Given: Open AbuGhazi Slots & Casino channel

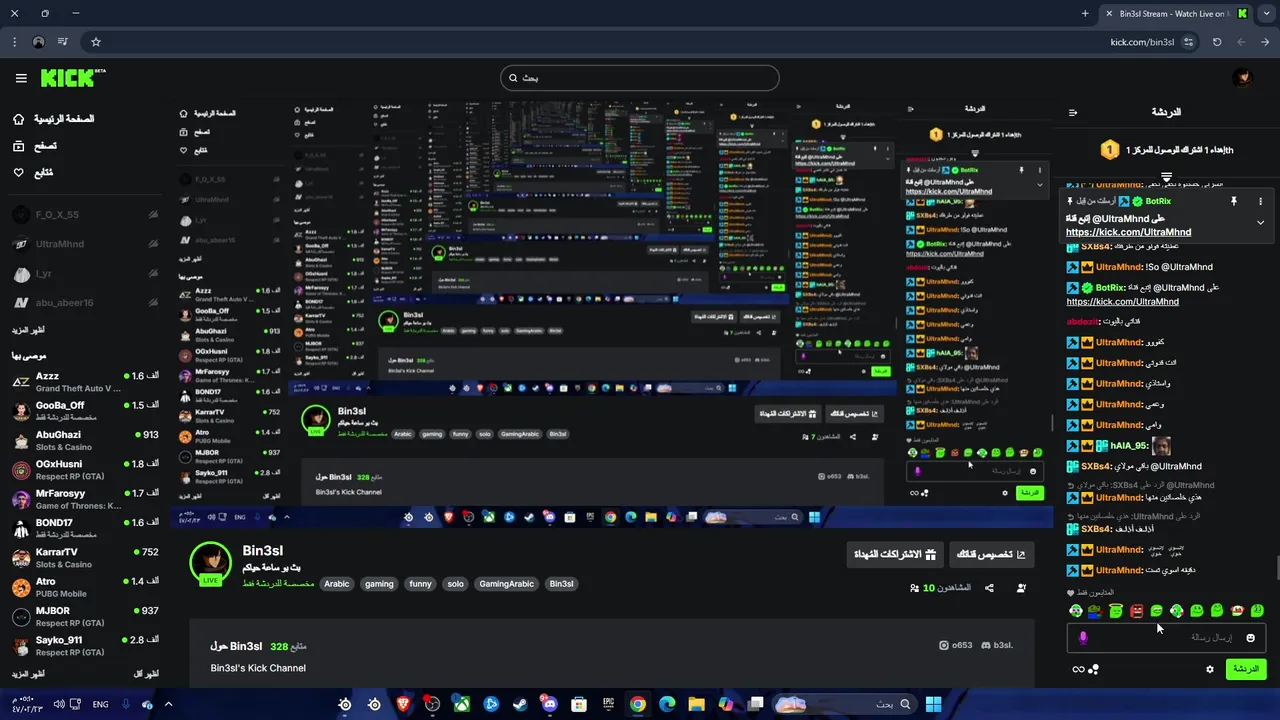Looking at the screenshot, I should coord(84,440).
